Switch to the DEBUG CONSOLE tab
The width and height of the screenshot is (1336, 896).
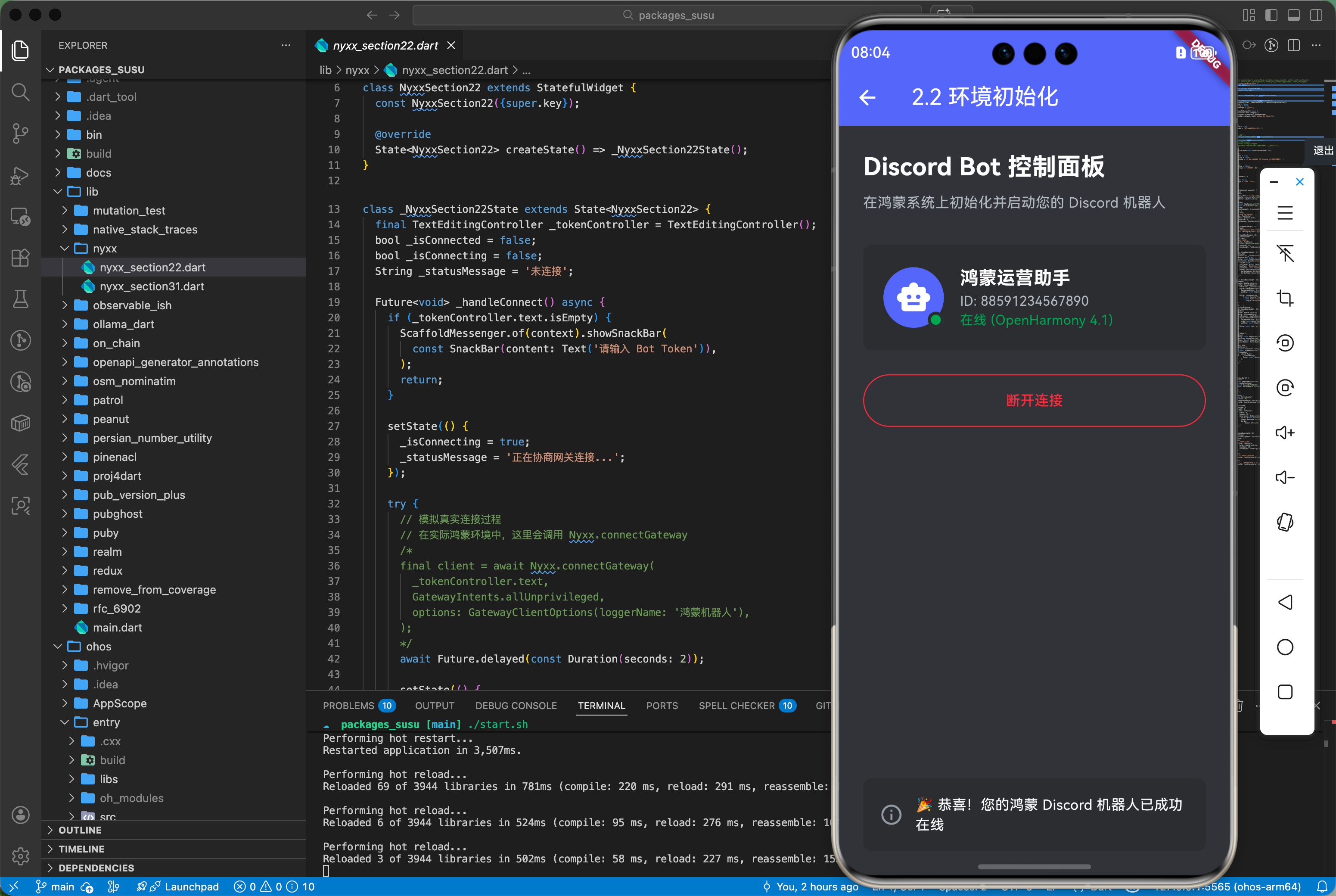[516, 706]
